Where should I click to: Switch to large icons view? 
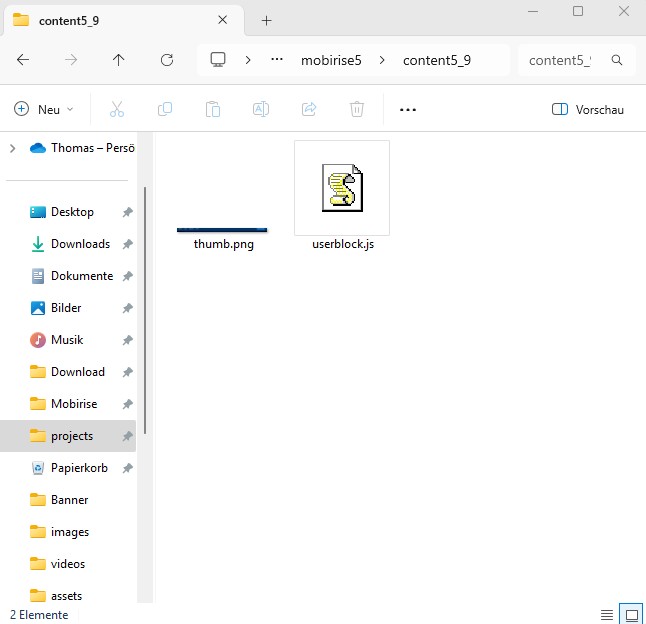click(x=631, y=614)
